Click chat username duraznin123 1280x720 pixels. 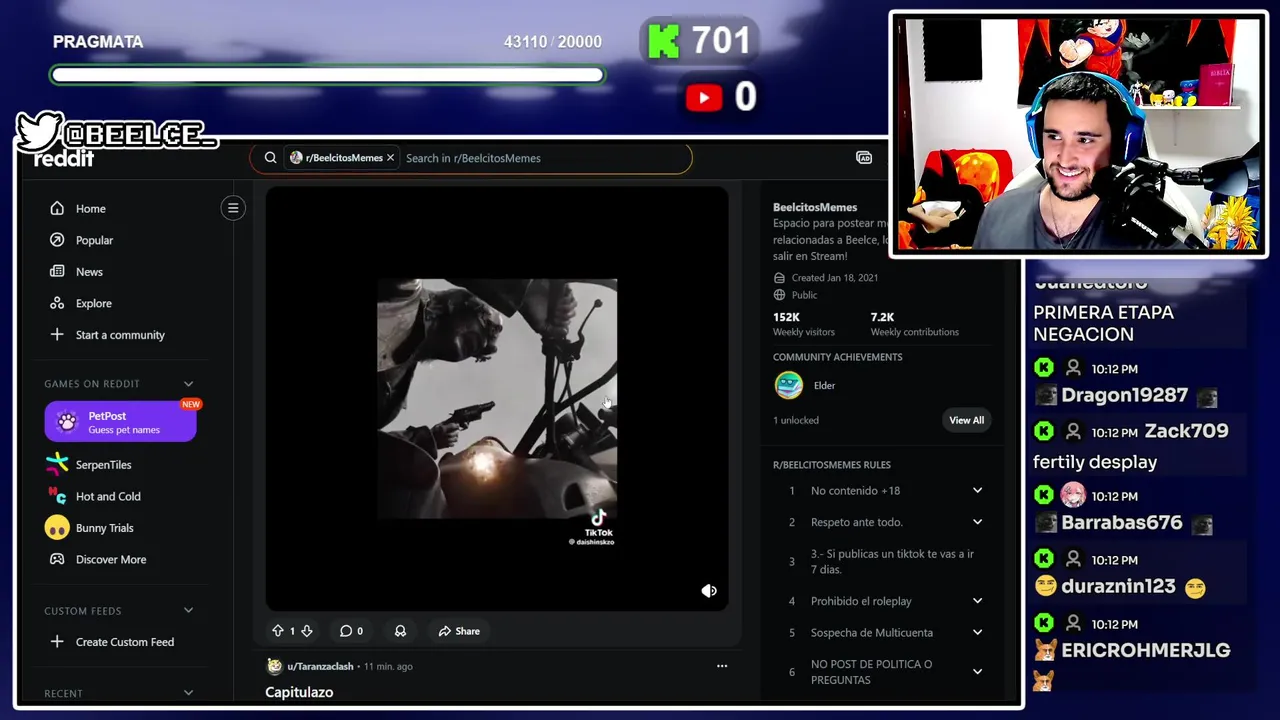click(x=1118, y=586)
